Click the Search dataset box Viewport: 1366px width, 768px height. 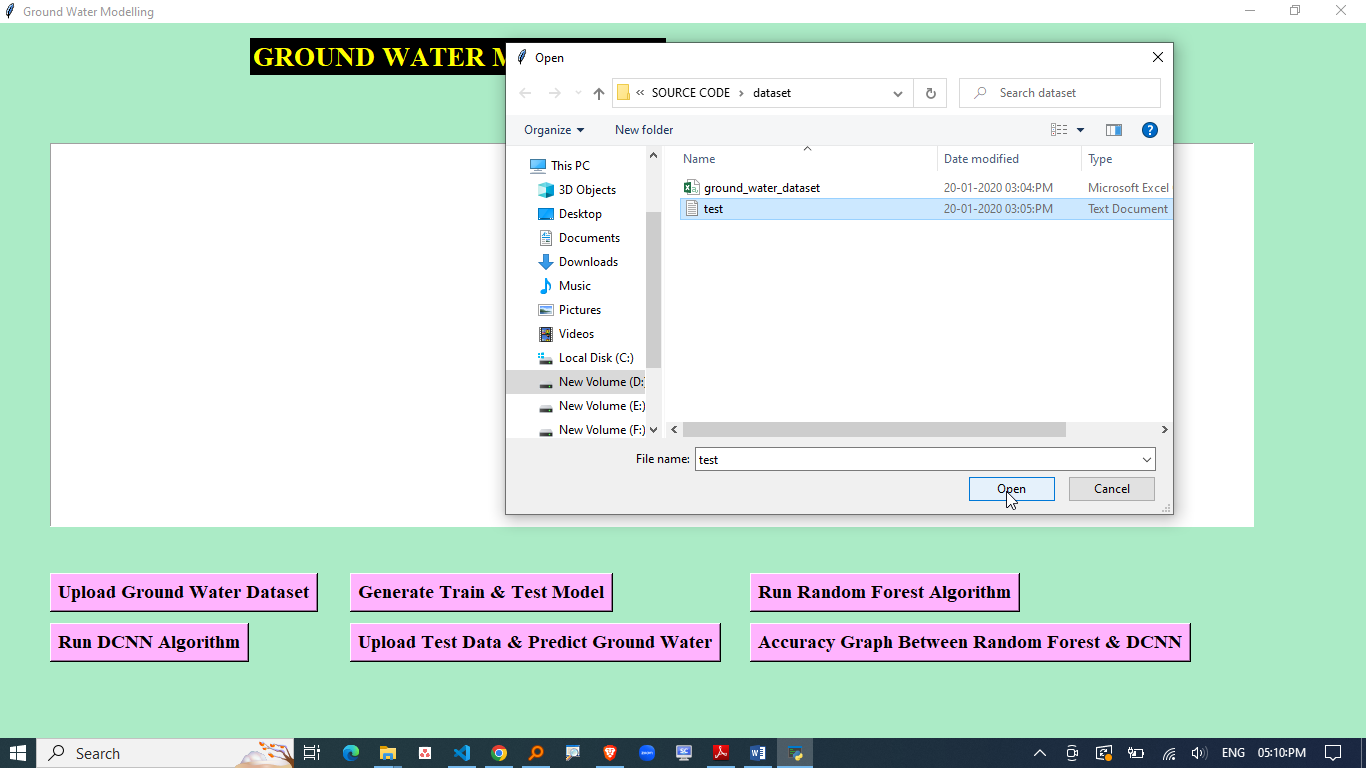click(x=1060, y=93)
